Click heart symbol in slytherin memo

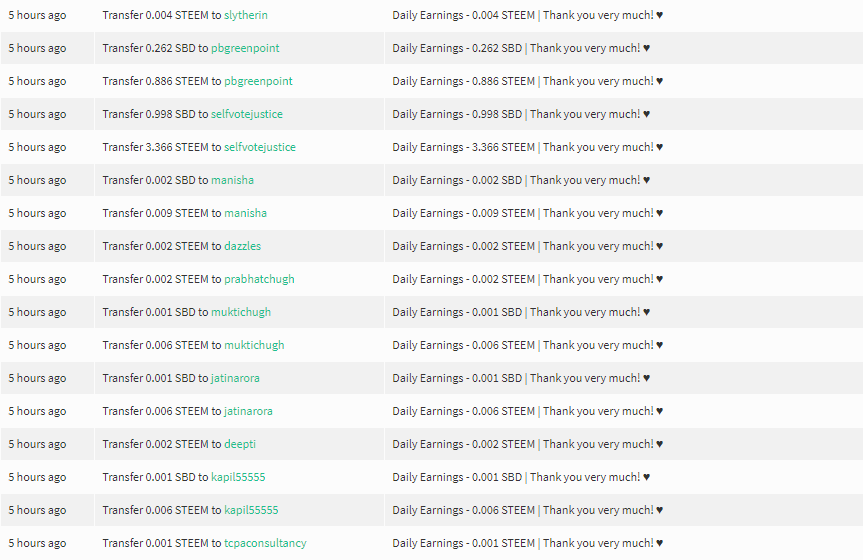659,15
